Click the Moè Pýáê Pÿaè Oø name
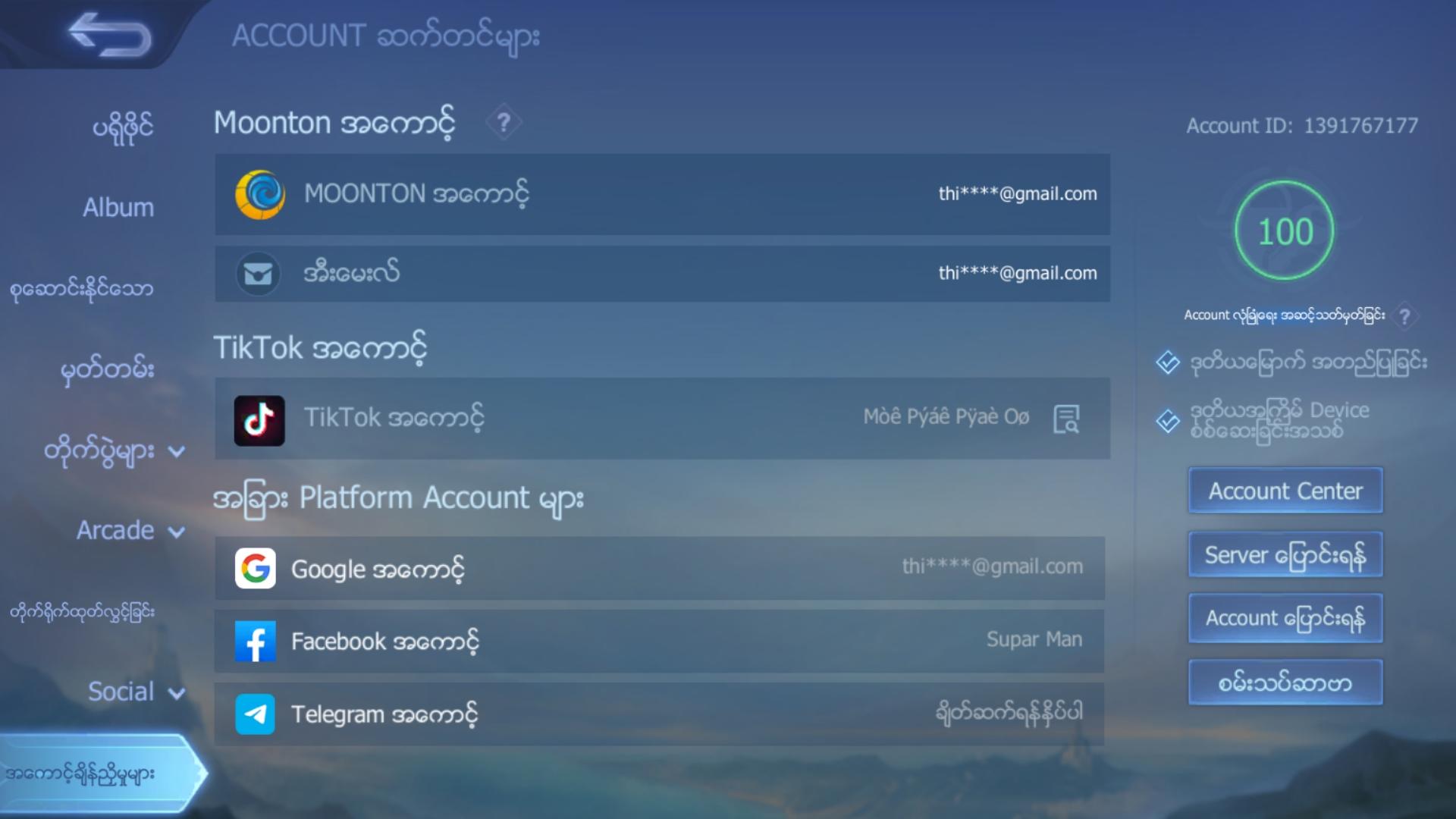Image resolution: width=1456 pixels, height=819 pixels. pyautogui.click(x=946, y=416)
